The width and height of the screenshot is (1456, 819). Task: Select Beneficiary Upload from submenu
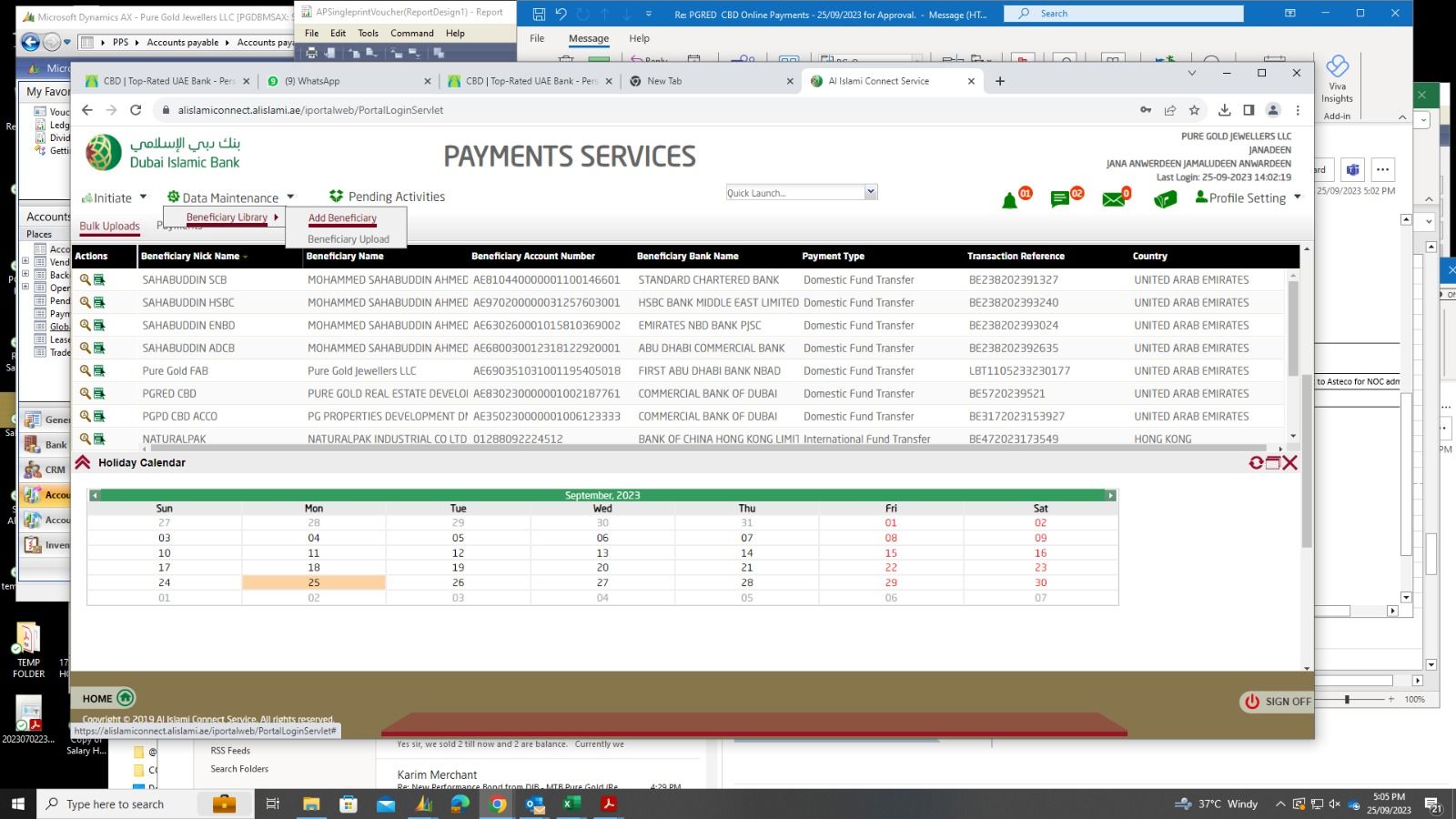[349, 239]
